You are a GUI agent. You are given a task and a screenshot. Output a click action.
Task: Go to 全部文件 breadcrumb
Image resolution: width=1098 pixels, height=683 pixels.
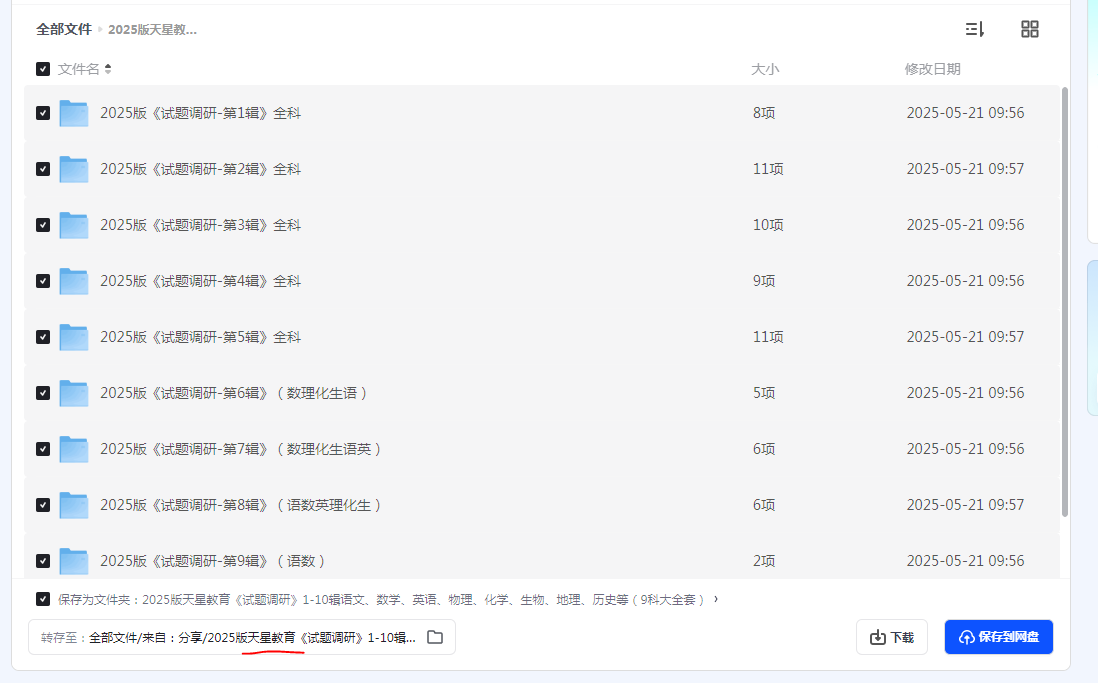[64, 29]
